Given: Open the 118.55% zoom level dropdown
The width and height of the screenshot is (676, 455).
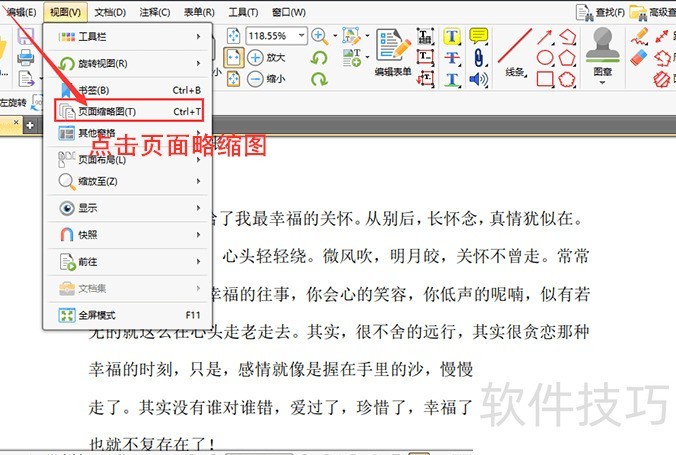Looking at the screenshot, I should tap(301, 36).
